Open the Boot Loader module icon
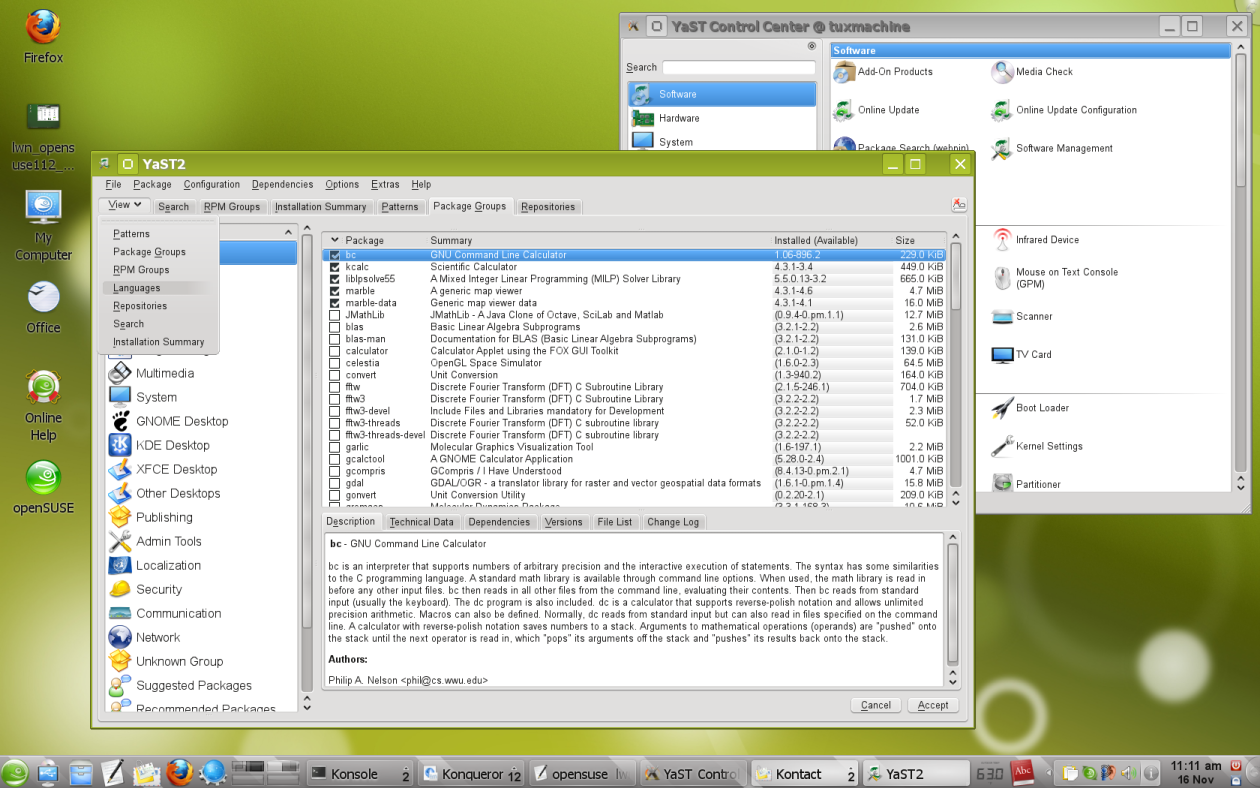Screen dimensions: 1260x788 tap(1002, 408)
